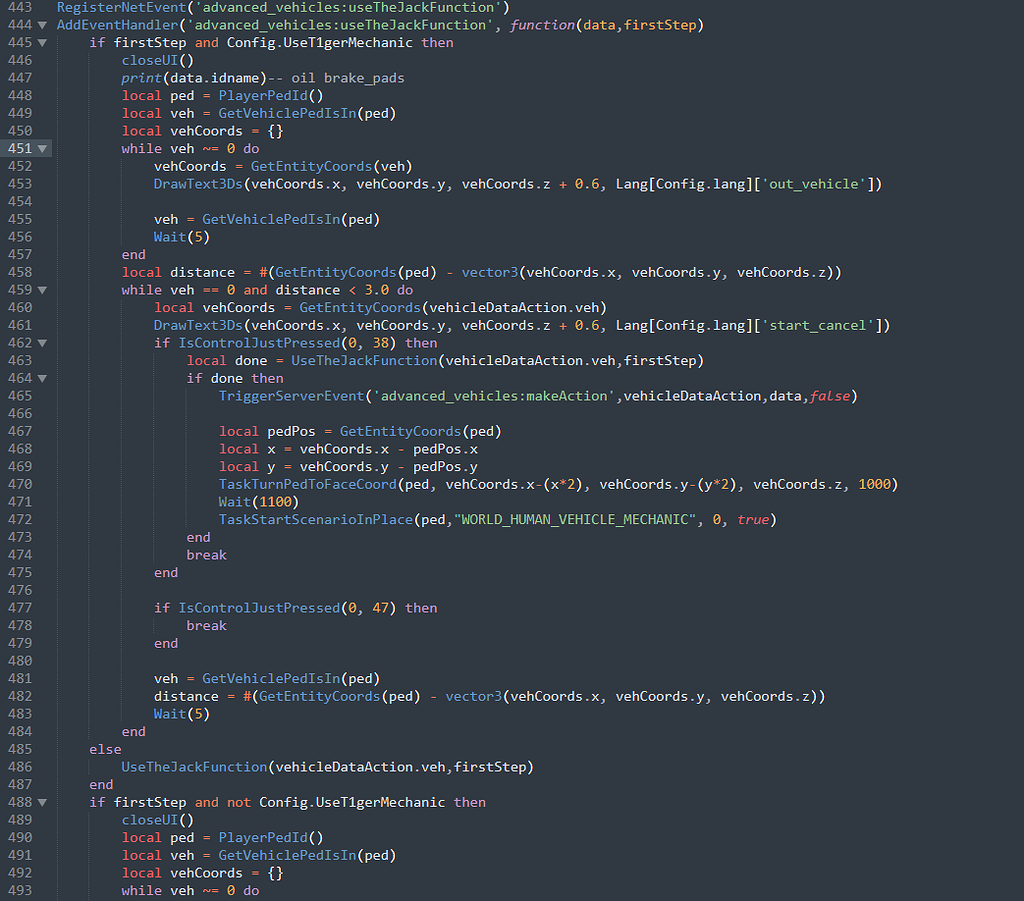Collapse the fold arrow on line 445
The image size is (1024, 901).
pyautogui.click(x=40, y=42)
